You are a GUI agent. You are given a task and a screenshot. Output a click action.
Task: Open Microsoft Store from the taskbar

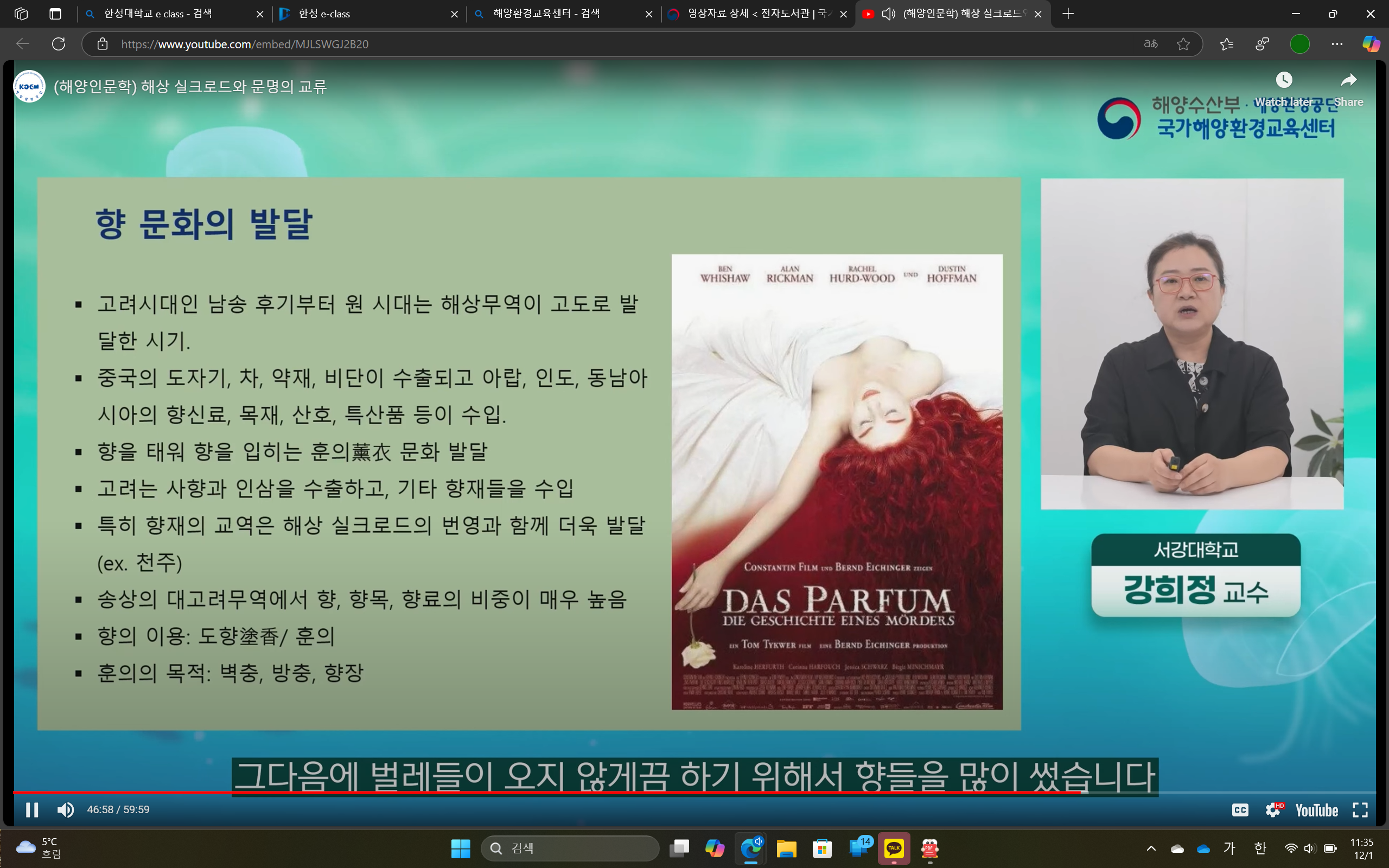(822, 848)
